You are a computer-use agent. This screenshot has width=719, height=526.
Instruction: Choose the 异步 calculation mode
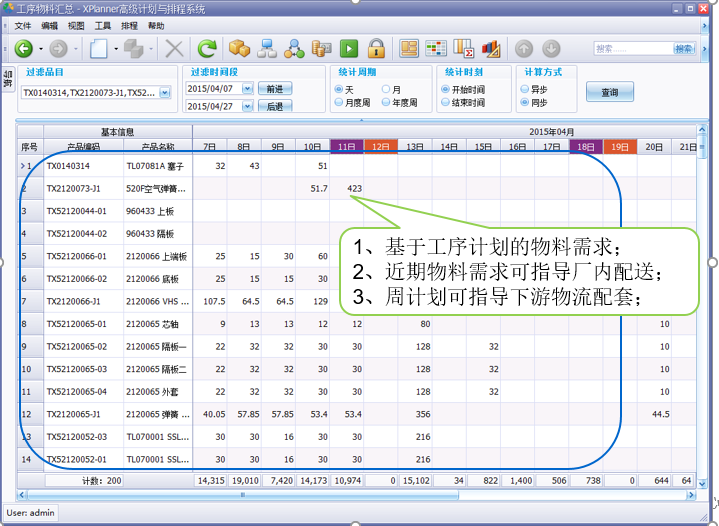[x=524, y=89]
